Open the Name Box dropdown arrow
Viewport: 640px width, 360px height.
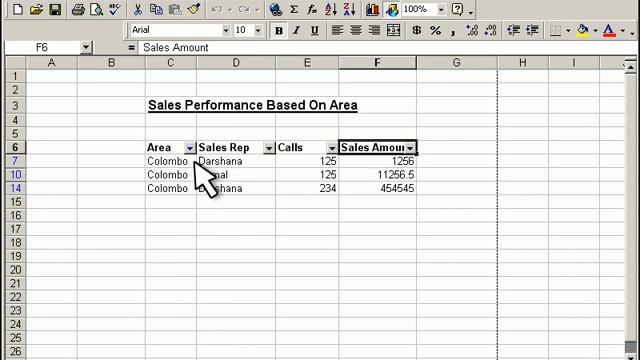coord(85,47)
